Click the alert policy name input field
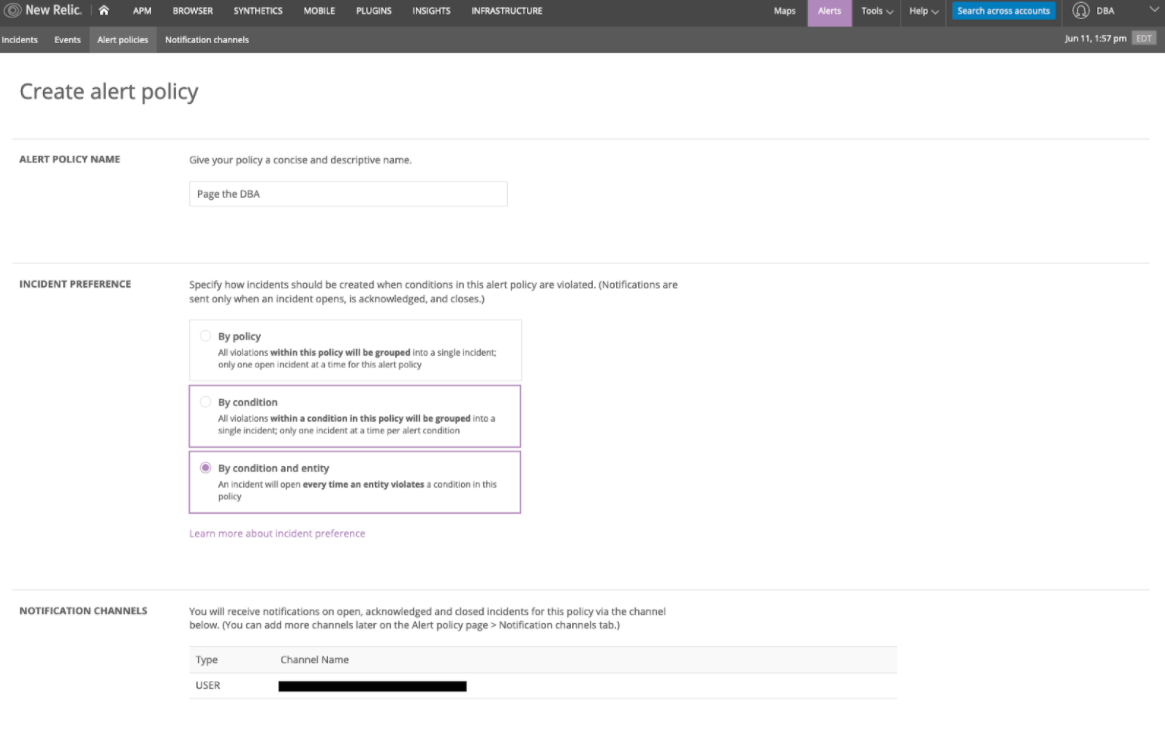Screen dimensions: 1165x749 tap(348, 194)
